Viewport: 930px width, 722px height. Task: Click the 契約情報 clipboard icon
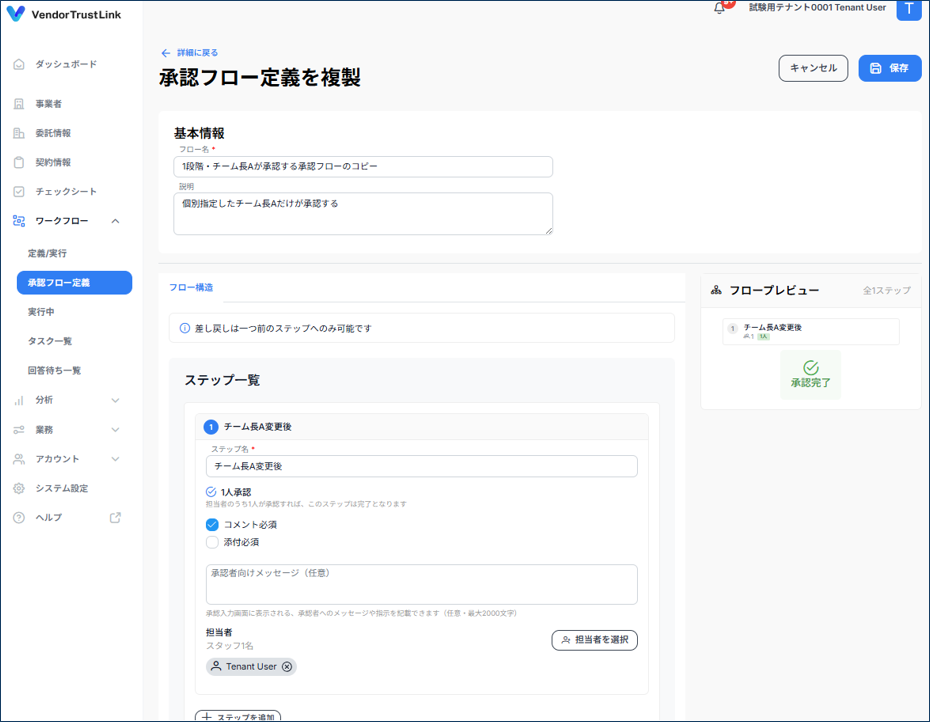click(x=19, y=162)
